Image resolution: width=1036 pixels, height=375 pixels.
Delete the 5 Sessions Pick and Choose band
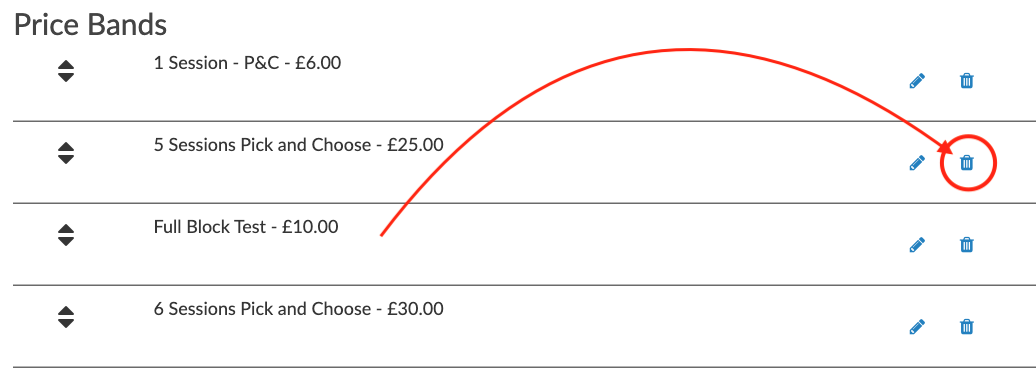[x=966, y=162]
